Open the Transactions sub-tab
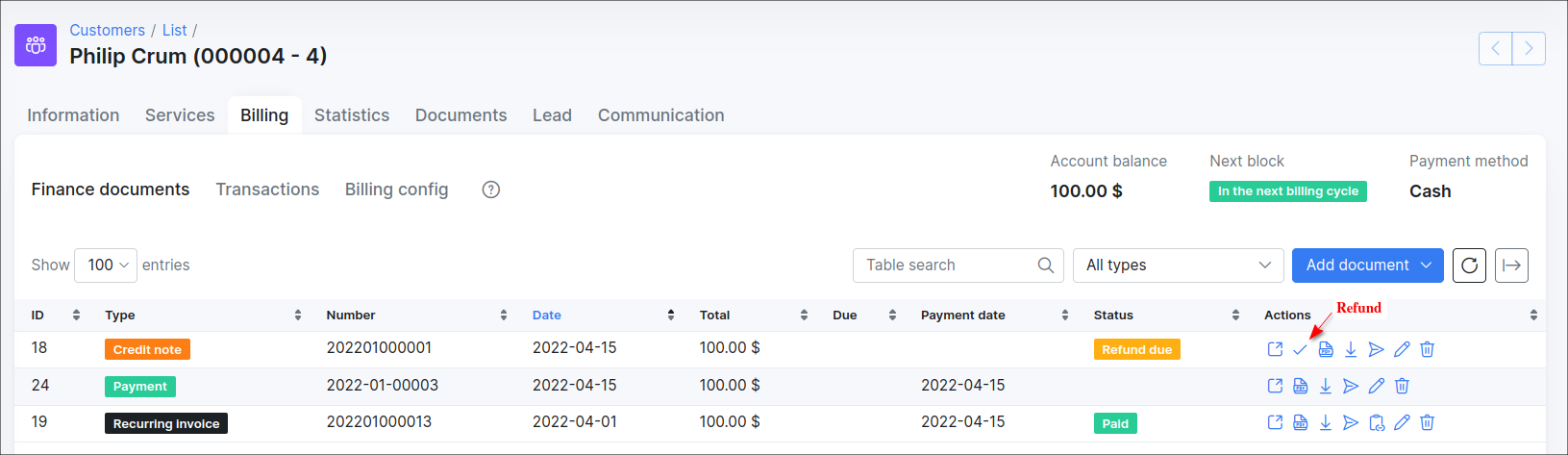 pos(267,190)
